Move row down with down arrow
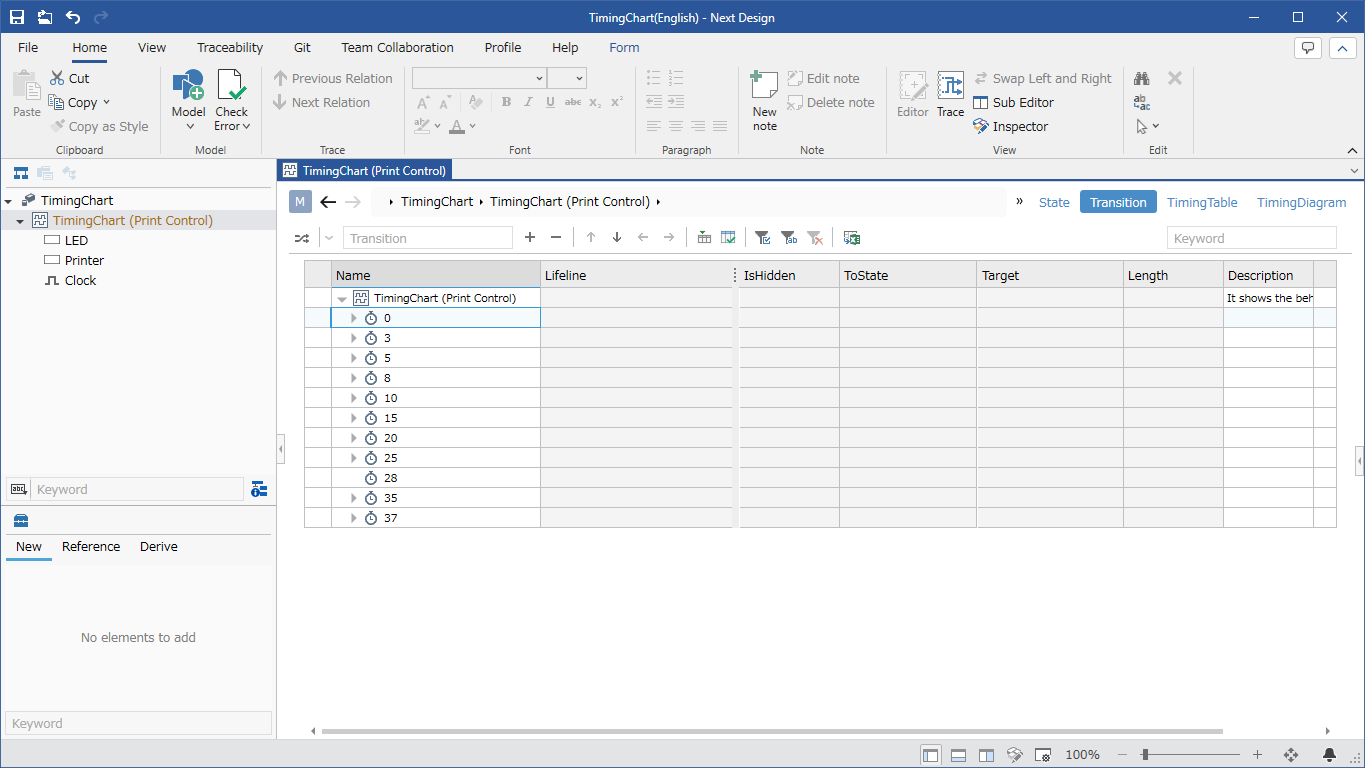 (x=617, y=237)
